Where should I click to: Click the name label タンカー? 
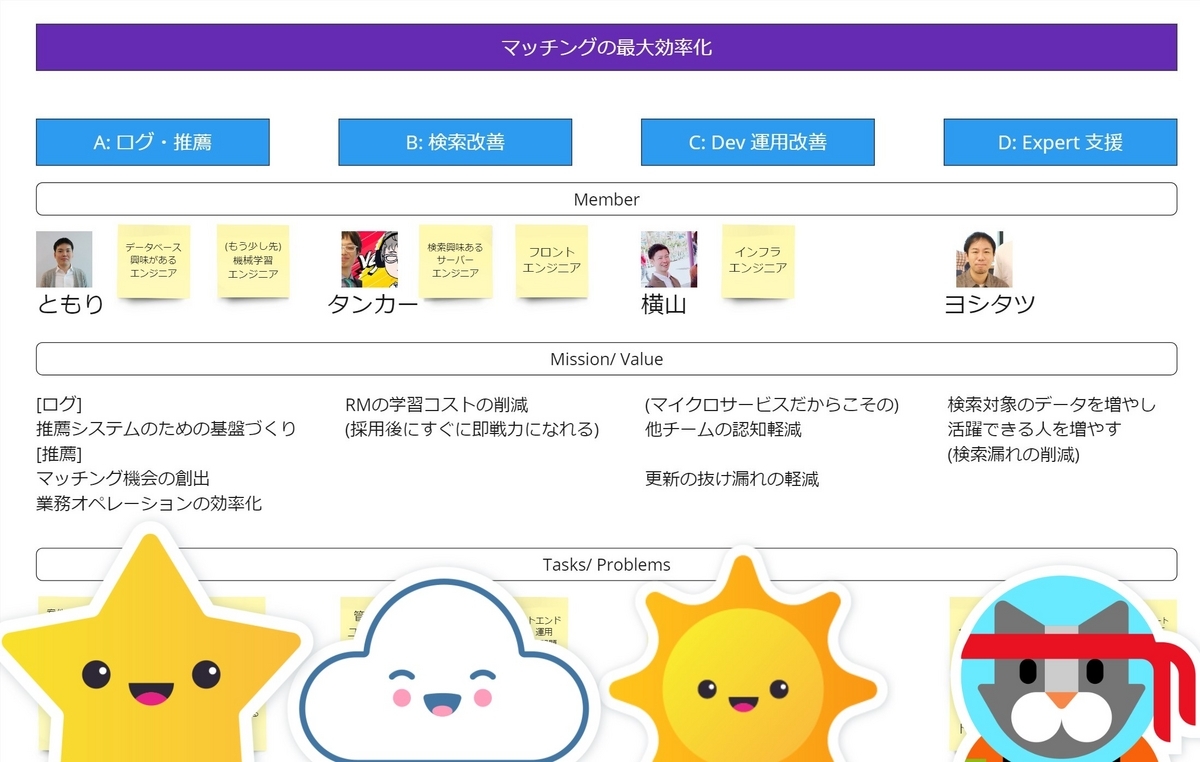(373, 305)
